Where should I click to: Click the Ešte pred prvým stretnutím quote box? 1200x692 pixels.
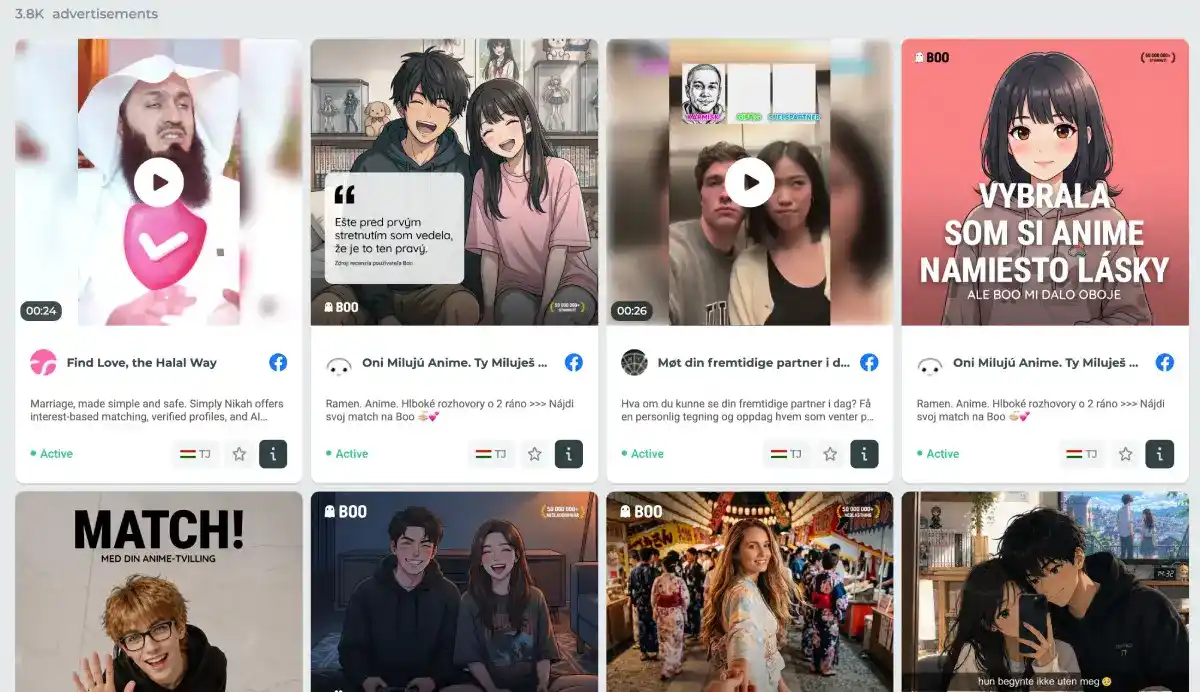[395, 228]
